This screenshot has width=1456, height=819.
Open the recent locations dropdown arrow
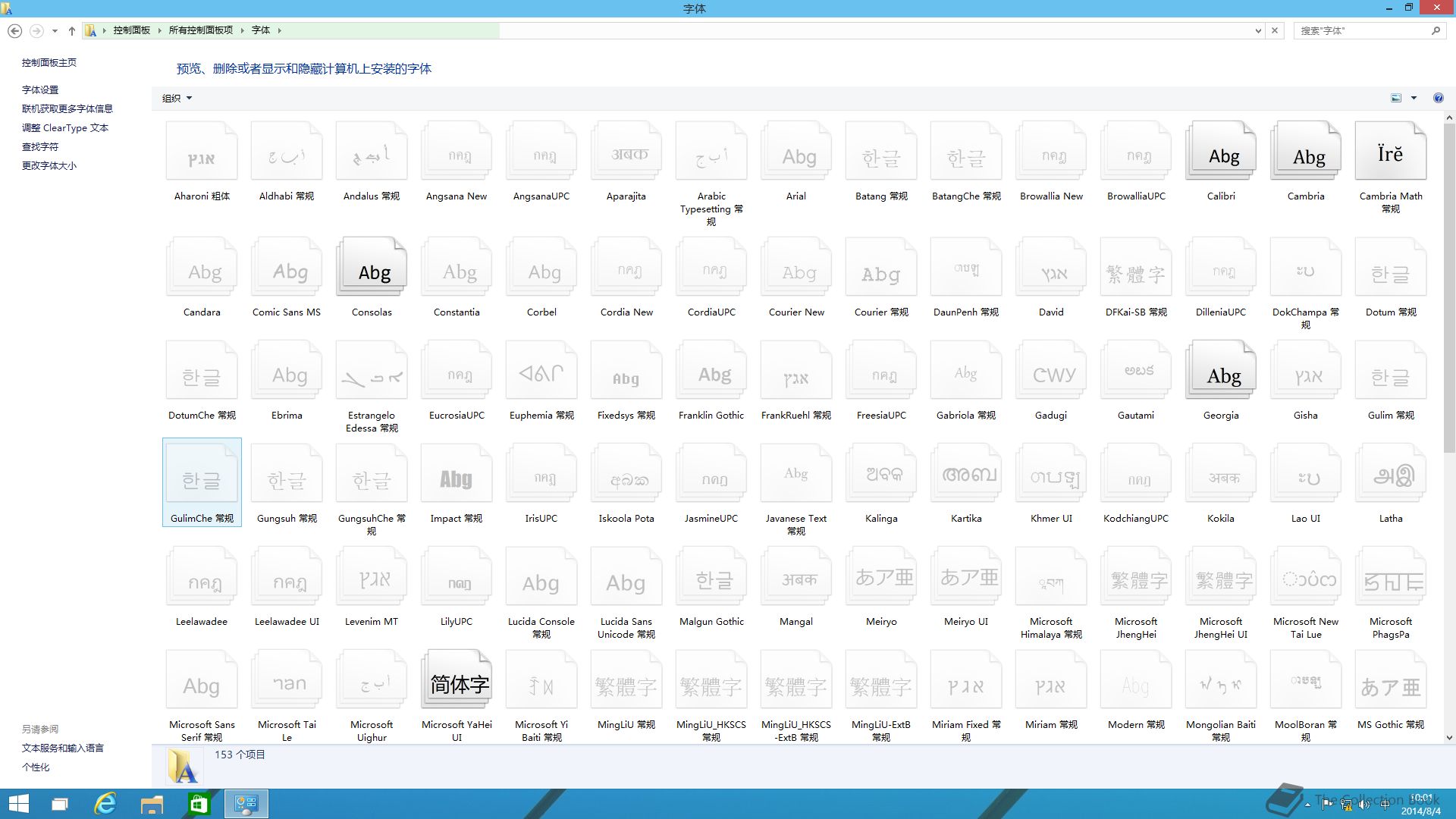tap(55, 31)
